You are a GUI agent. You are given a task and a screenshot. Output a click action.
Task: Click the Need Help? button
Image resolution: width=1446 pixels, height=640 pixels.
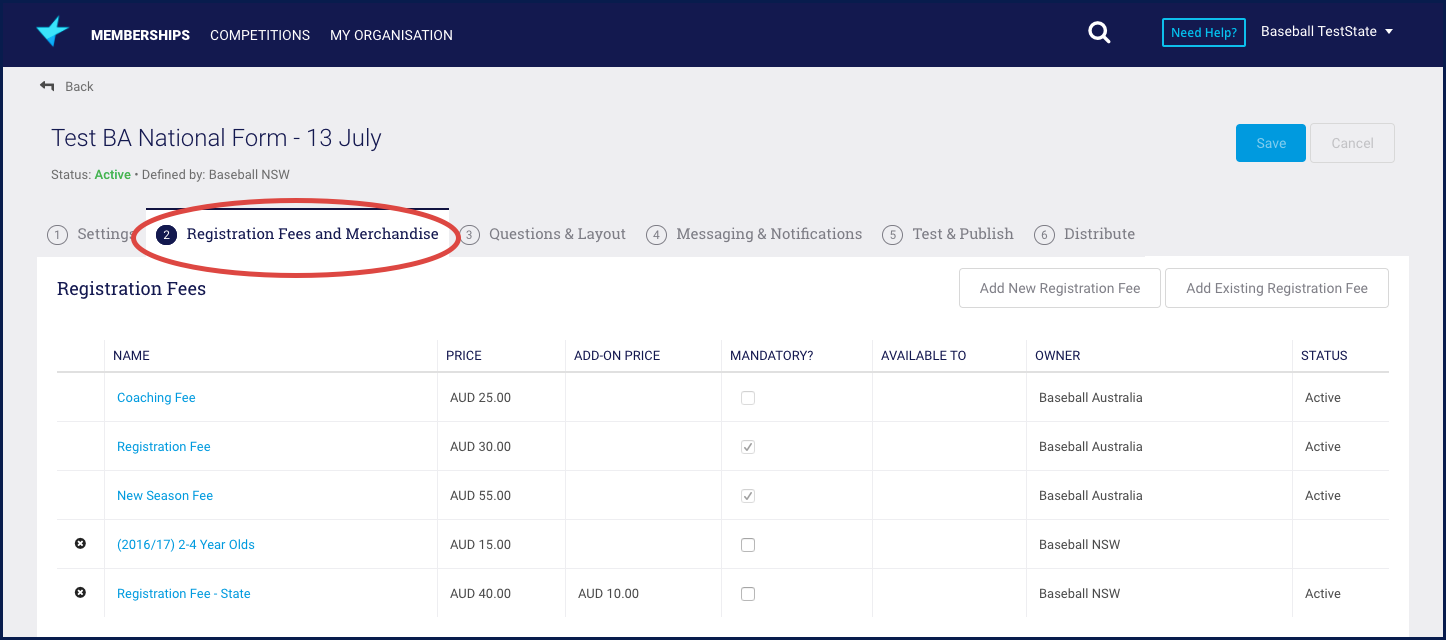(1204, 33)
